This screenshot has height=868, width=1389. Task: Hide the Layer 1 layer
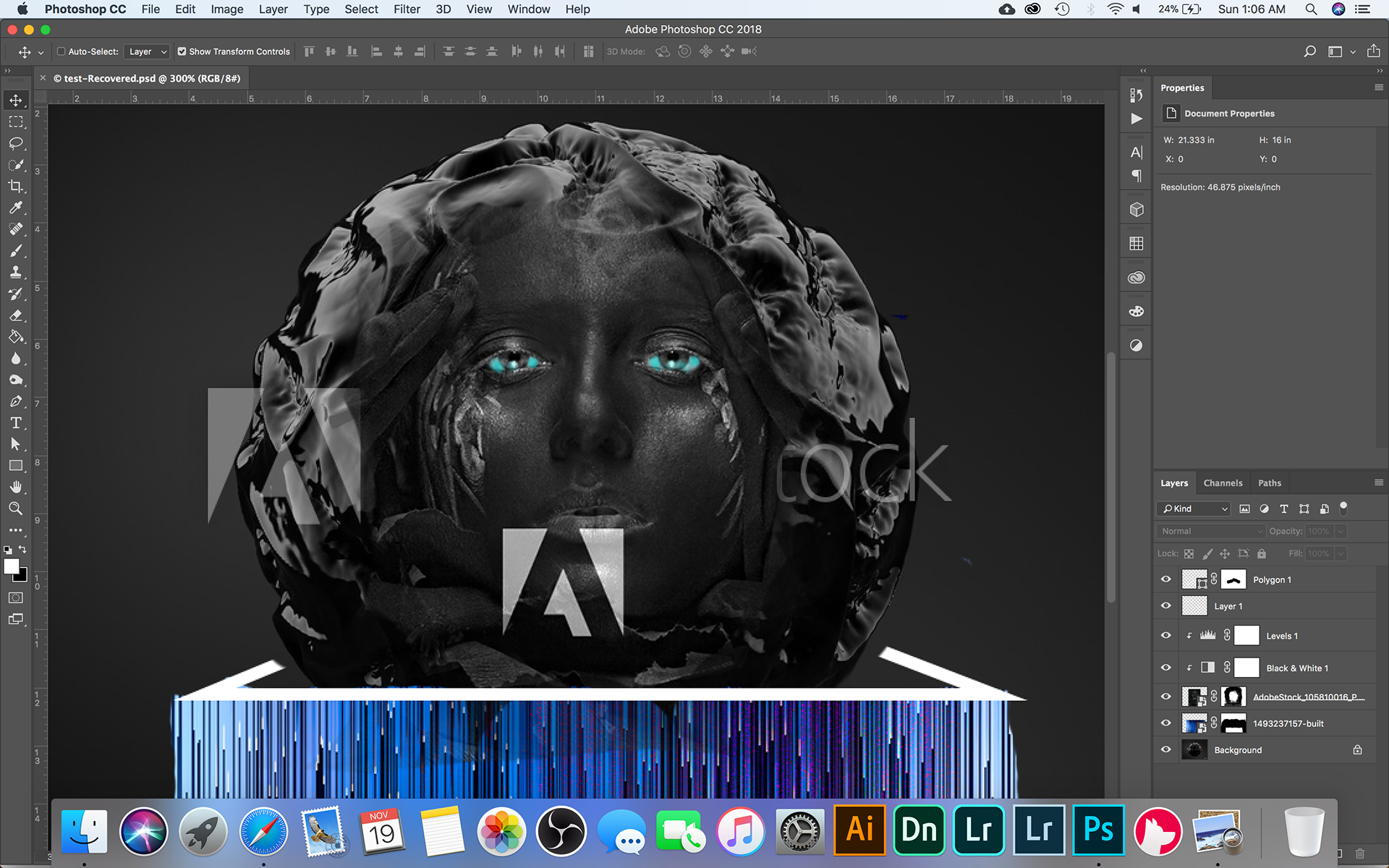tap(1165, 606)
